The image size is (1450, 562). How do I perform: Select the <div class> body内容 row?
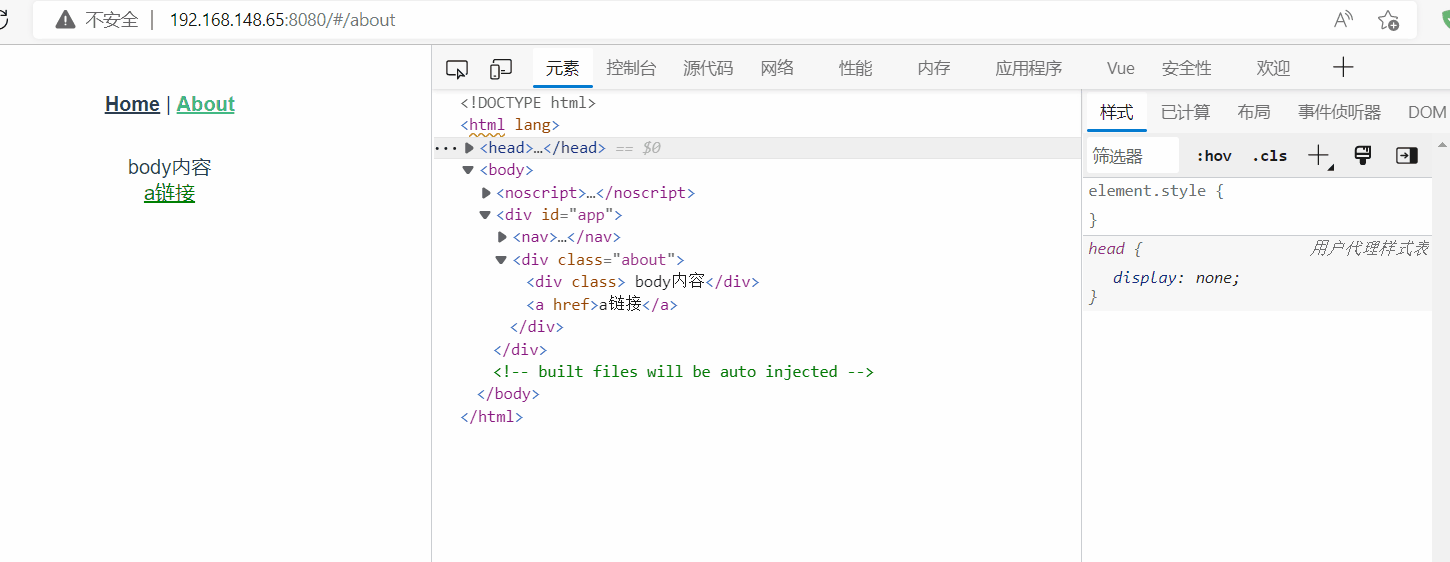[643, 282]
